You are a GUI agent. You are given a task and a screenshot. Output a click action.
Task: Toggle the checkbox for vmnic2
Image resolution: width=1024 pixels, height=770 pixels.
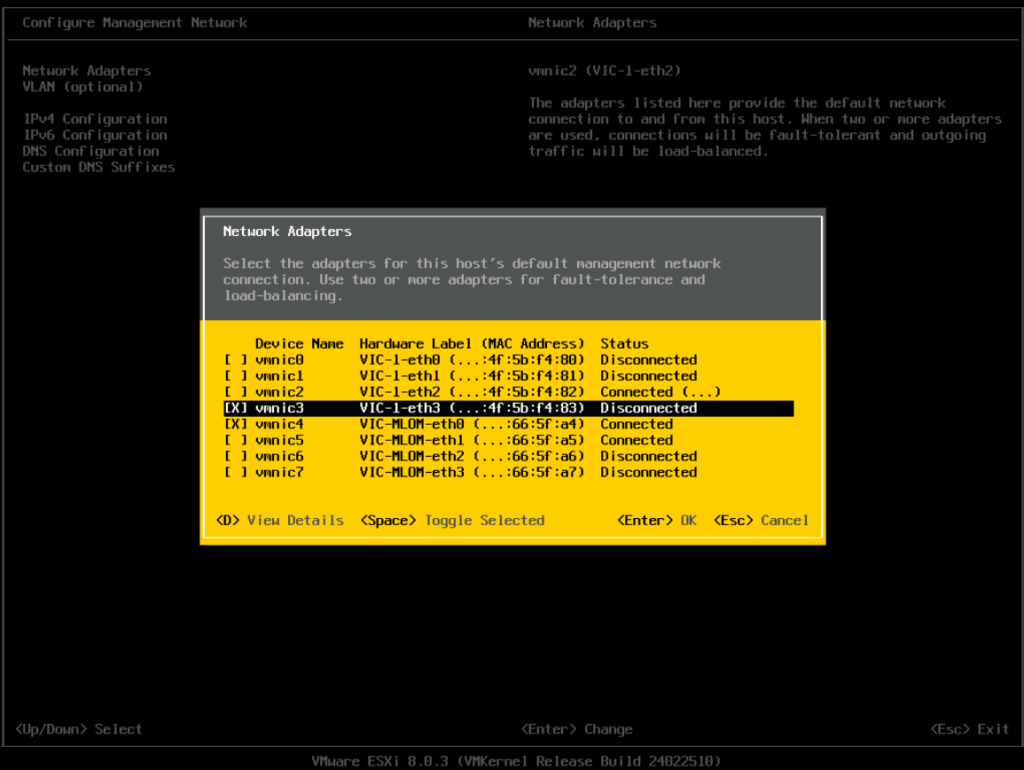236,392
